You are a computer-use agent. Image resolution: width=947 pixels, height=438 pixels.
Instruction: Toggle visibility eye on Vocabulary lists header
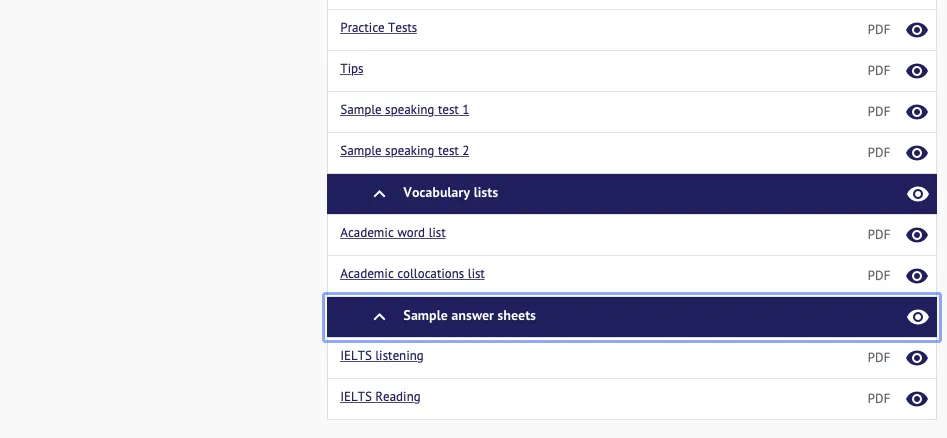coord(916,194)
